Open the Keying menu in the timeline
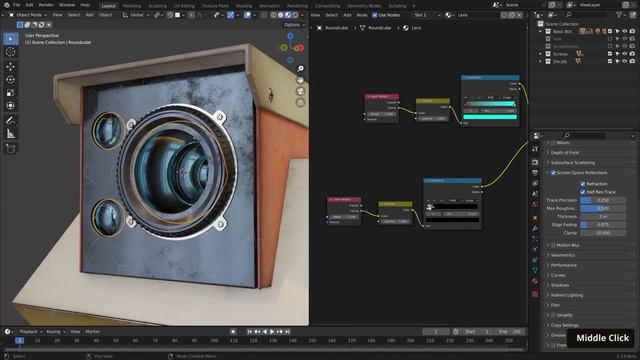The image size is (640, 360). [x=55, y=332]
